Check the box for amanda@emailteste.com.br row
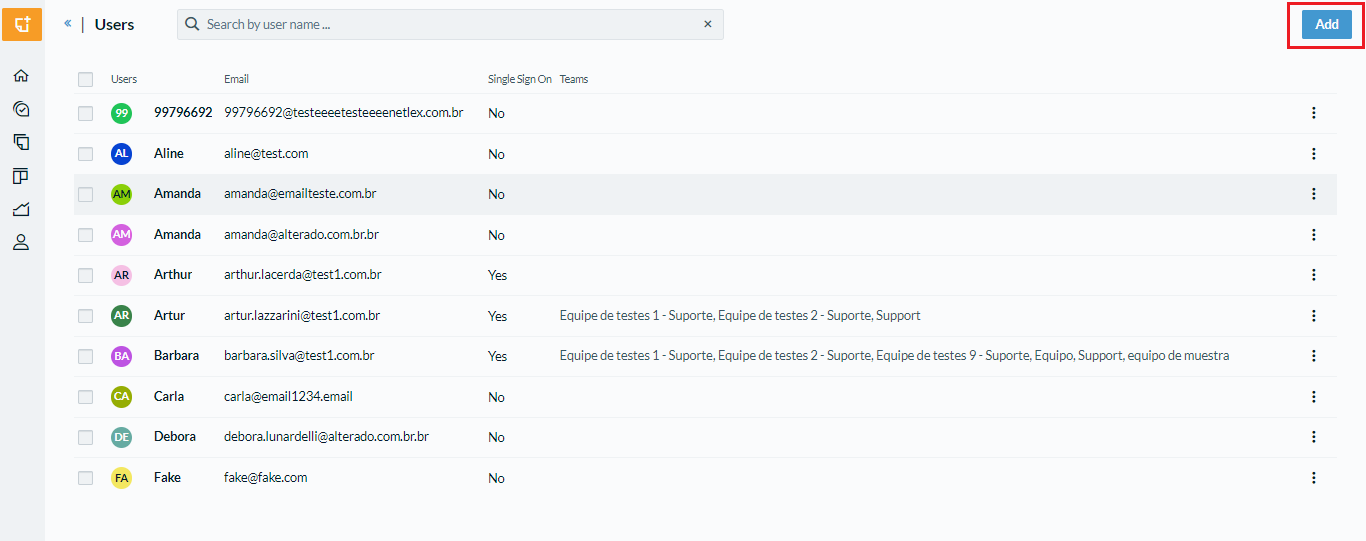This screenshot has width=1366, height=541. coord(85,194)
